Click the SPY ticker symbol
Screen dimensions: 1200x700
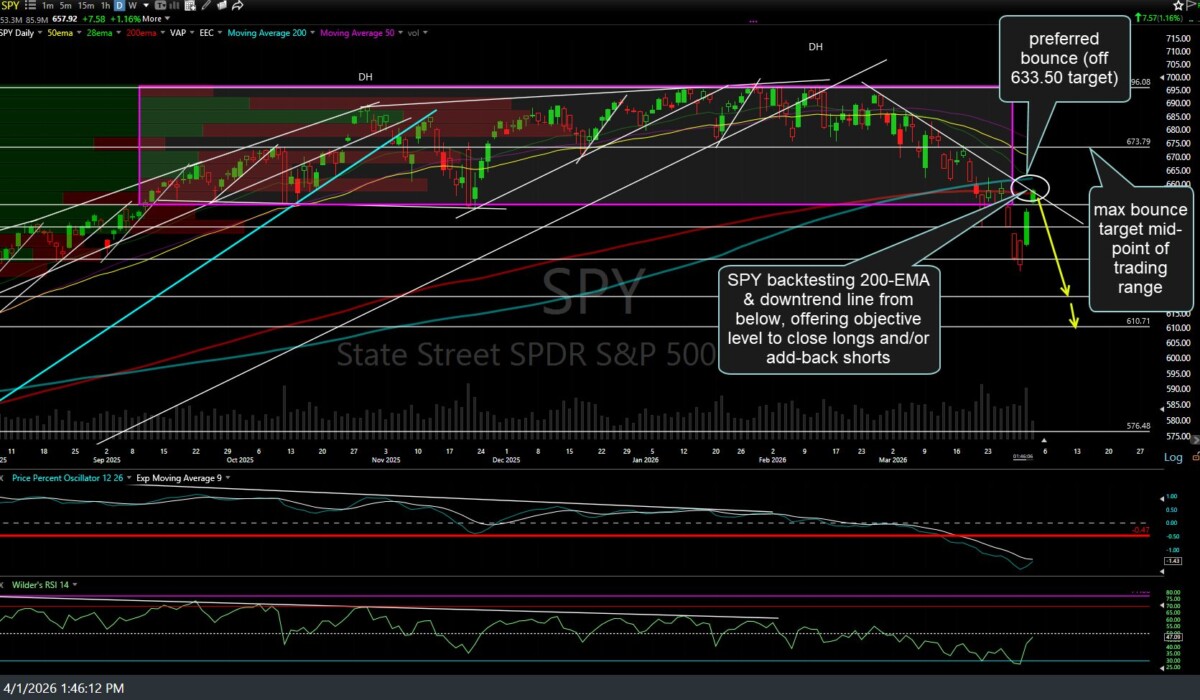click(x=10, y=5)
